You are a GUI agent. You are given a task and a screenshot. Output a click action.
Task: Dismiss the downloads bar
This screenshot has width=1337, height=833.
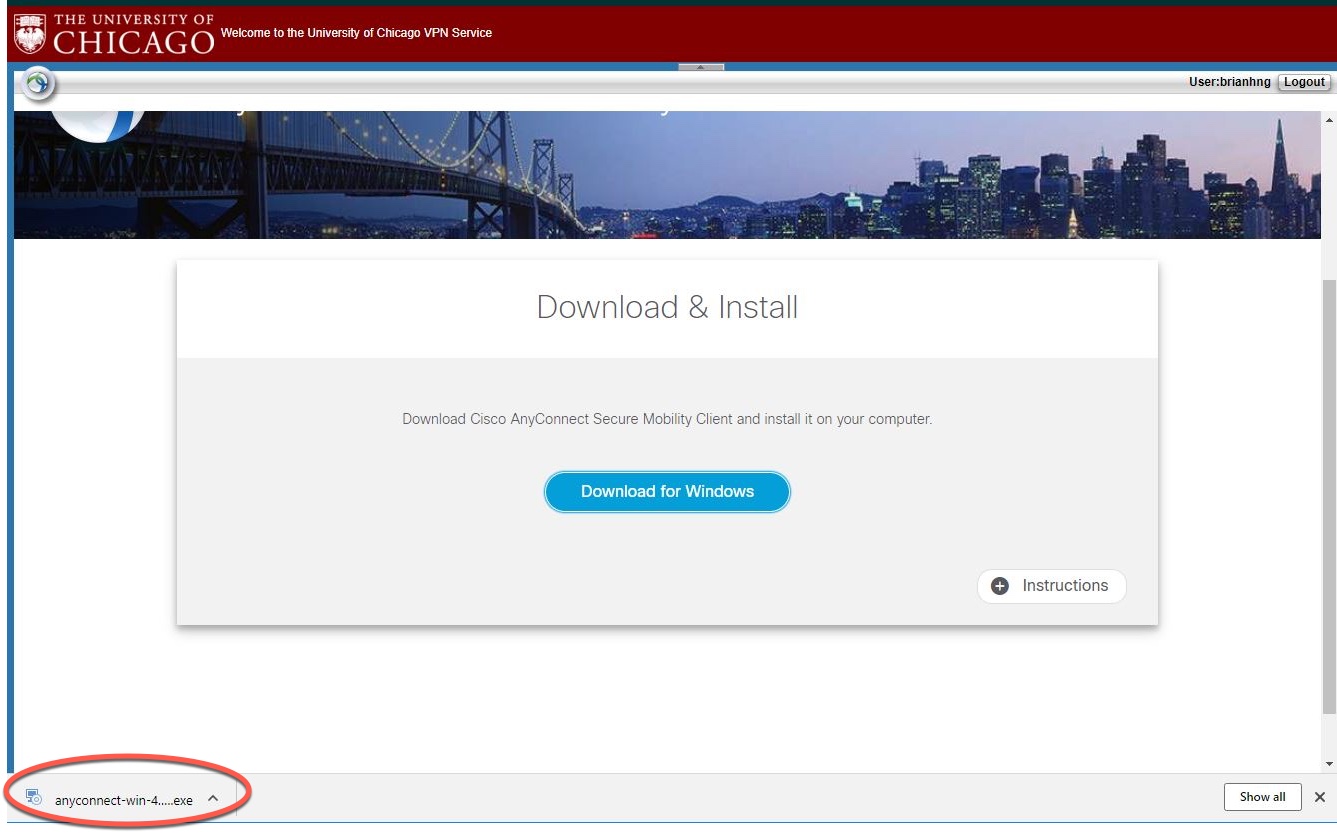tap(1318, 797)
